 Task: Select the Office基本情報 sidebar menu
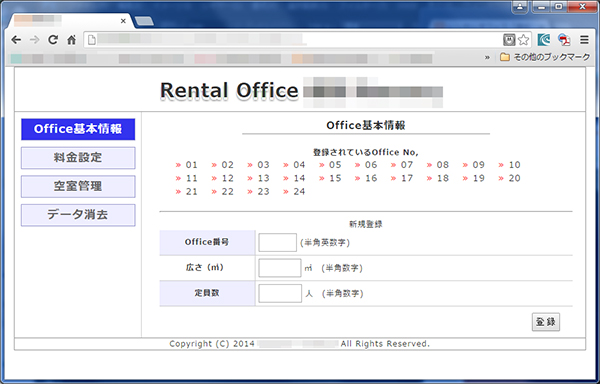tap(78, 129)
